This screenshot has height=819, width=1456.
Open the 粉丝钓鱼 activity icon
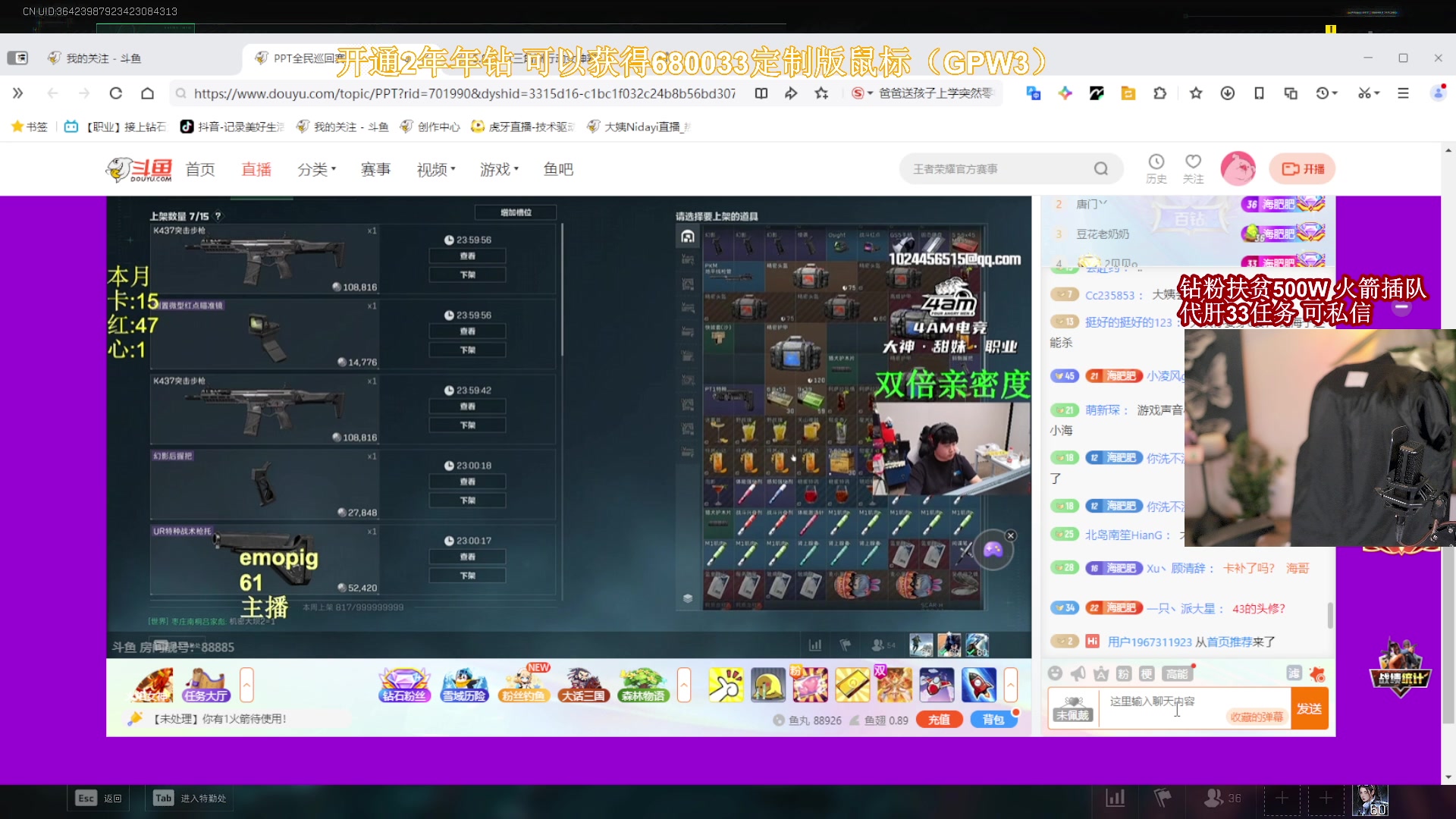523,685
